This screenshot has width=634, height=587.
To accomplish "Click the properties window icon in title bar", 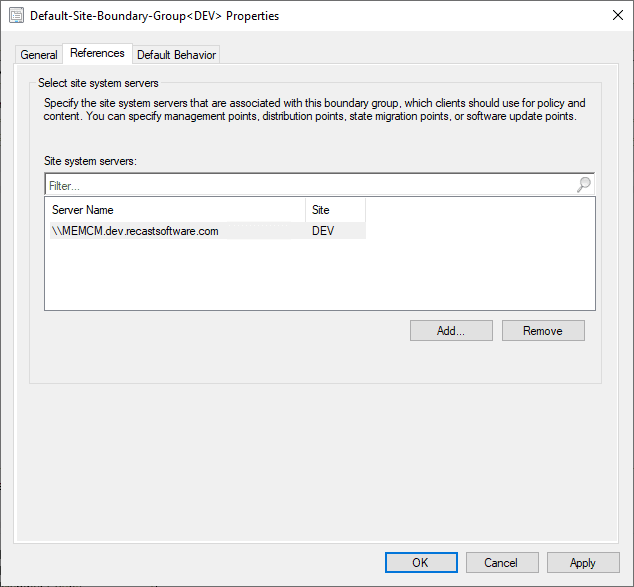I will click(x=16, y=16).
